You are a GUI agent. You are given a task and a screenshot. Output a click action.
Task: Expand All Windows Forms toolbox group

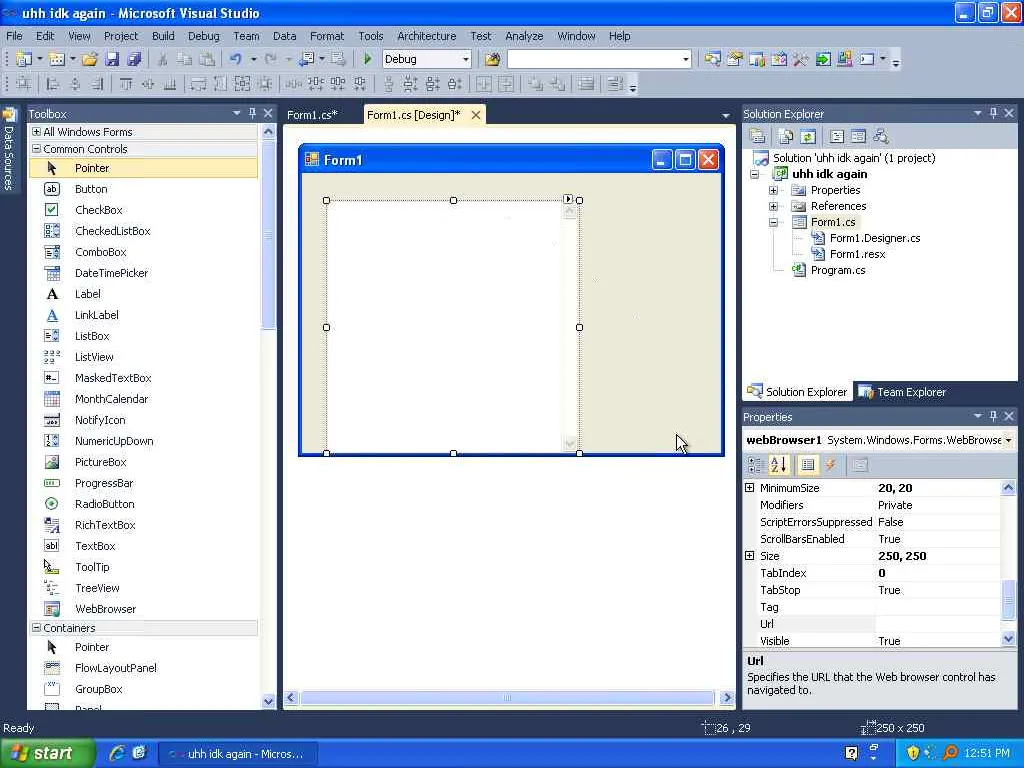coord(37,131)
